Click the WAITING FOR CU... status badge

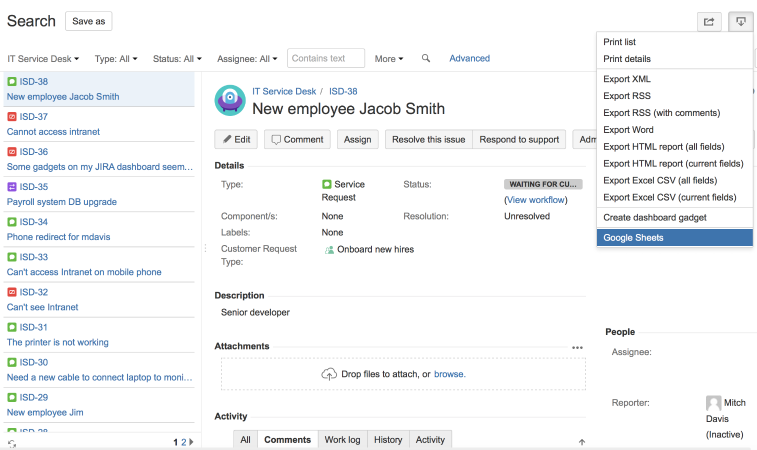(x=543, y=184)
